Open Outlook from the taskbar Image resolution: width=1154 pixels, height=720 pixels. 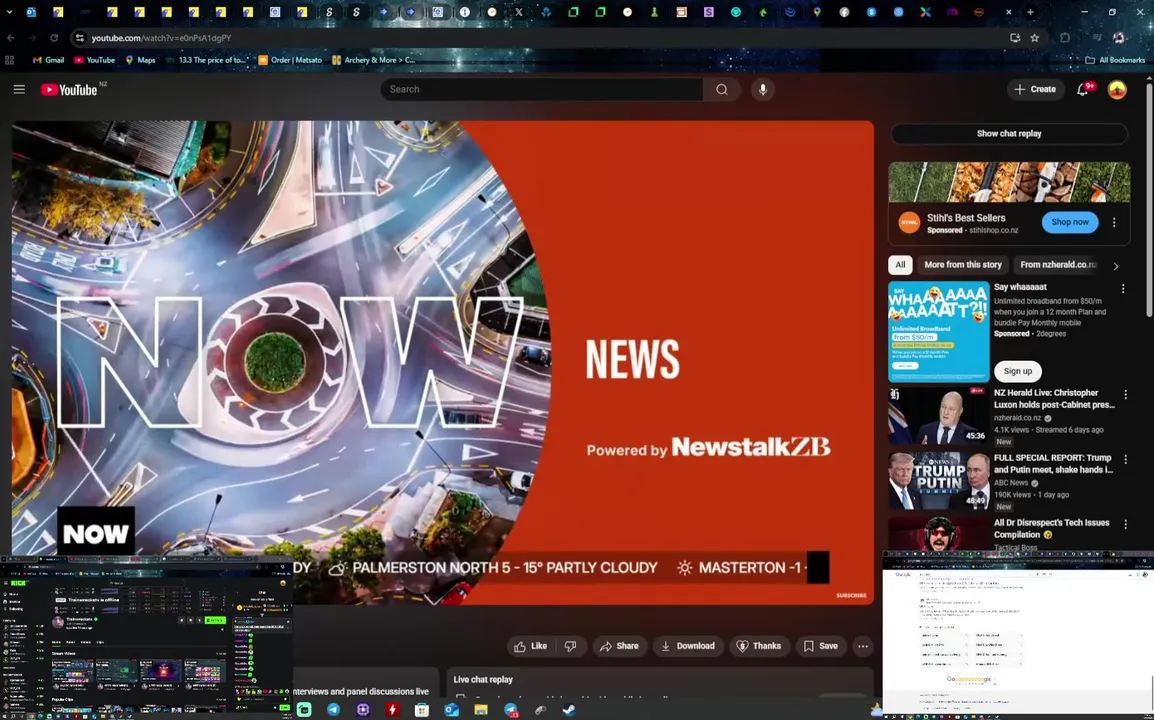451,710
